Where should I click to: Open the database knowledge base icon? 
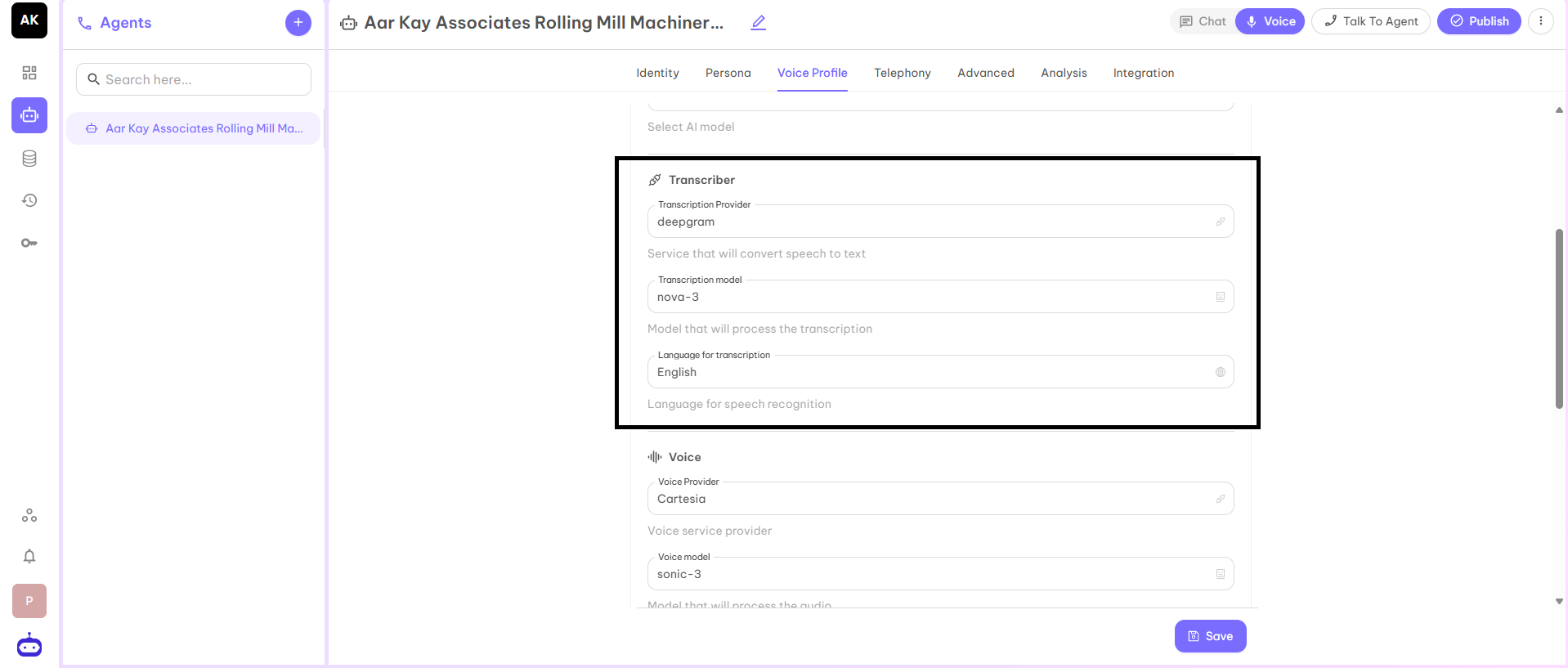[x=29, y=159]
